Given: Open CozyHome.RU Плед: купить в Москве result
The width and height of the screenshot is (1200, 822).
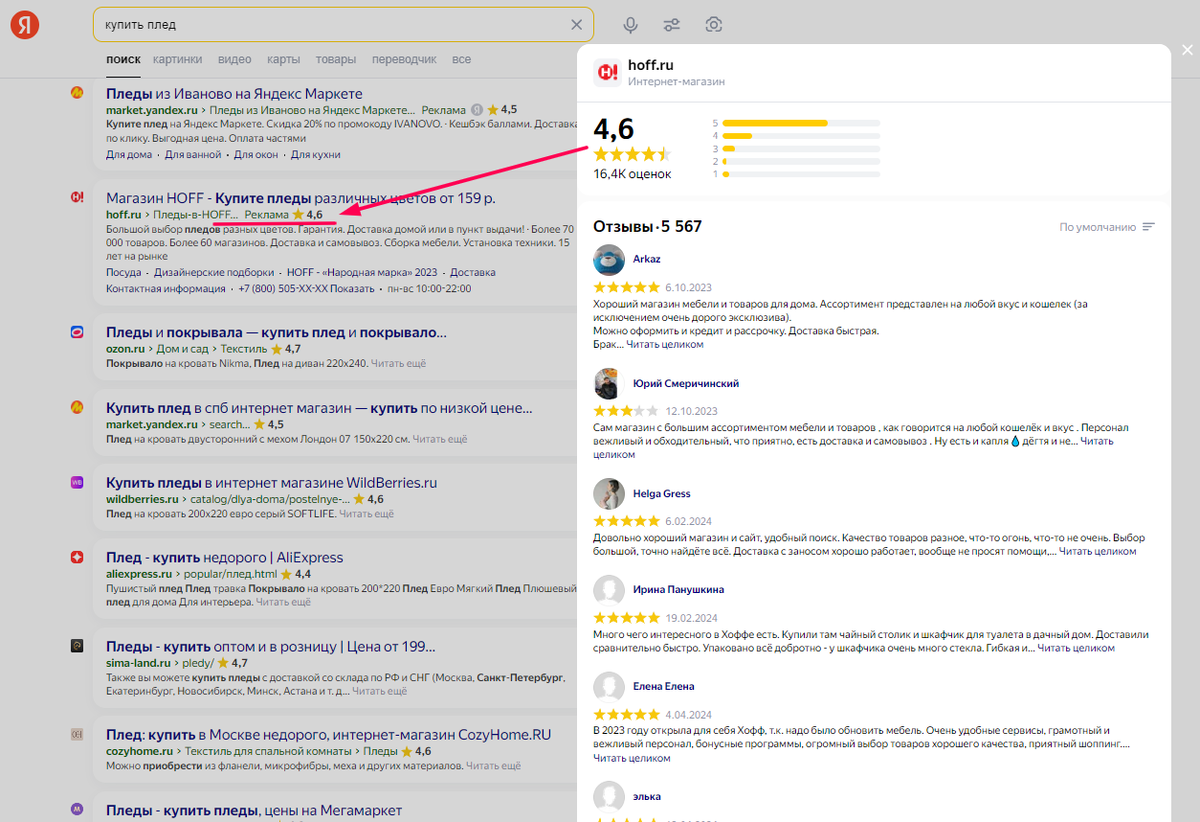Looking at the screenshot, I should 329,734.
